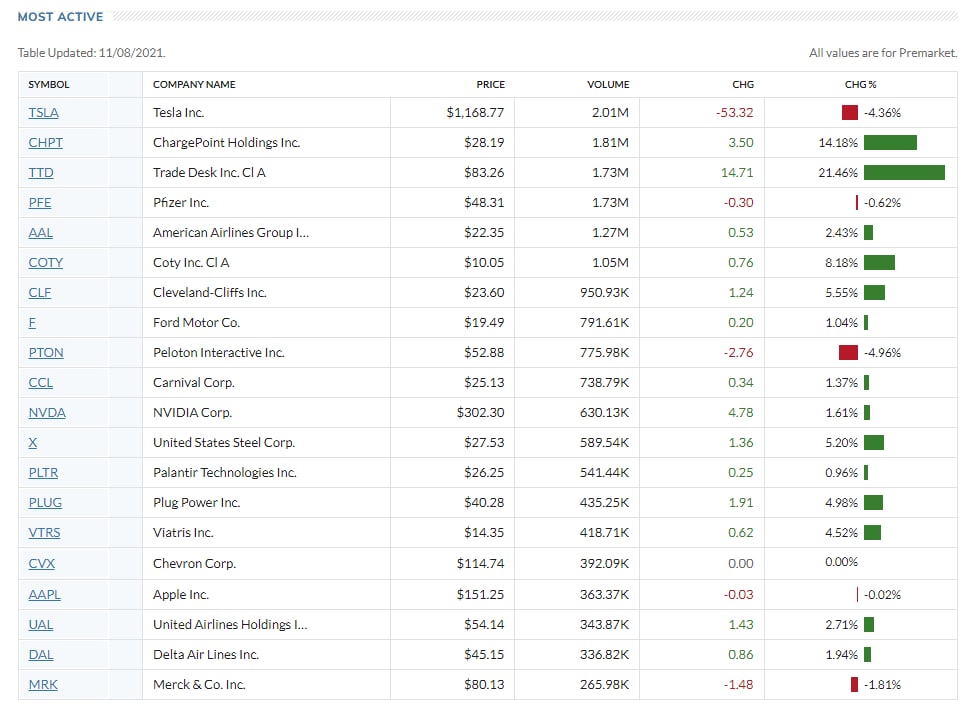
Task: Click the $151.25 price cell
Action: (x=481, y=595)
